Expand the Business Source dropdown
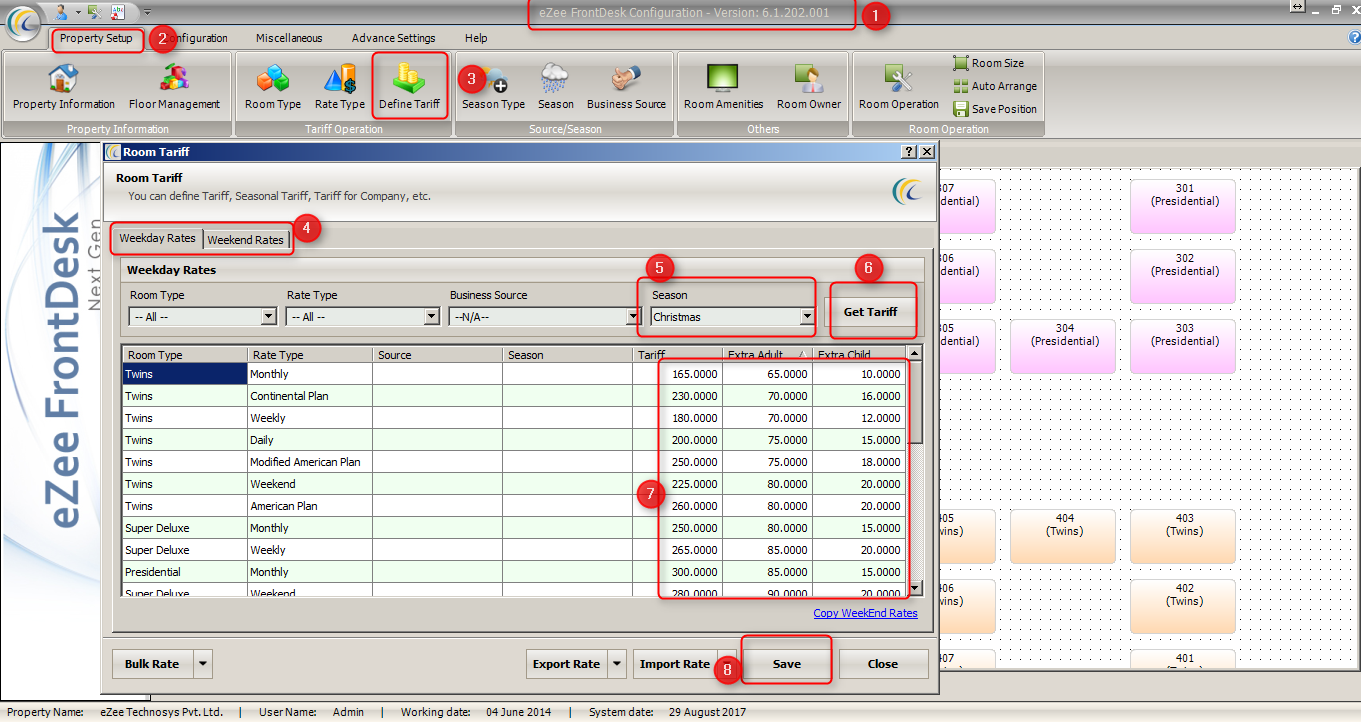The width and height of the screenshot is (1361, 722). tap(633, 317)
